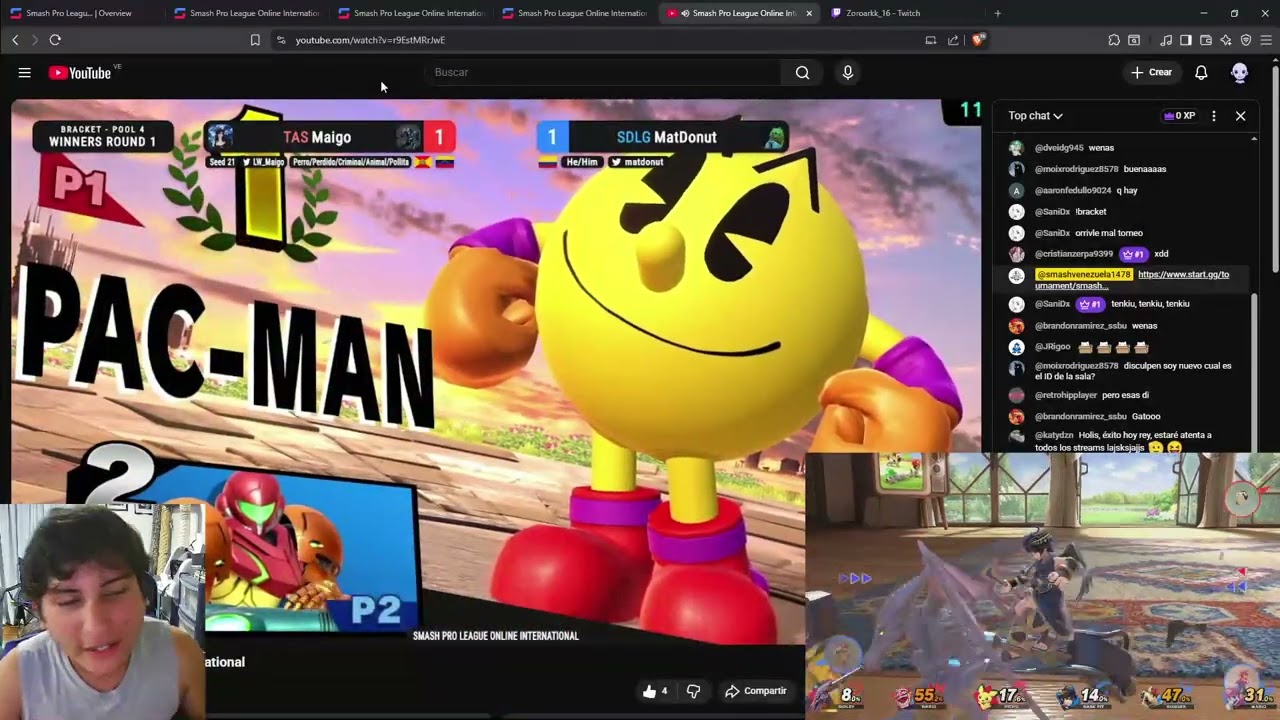
Task: Open the start.gg tournament link in chat
Action: tap(1132, 280)
